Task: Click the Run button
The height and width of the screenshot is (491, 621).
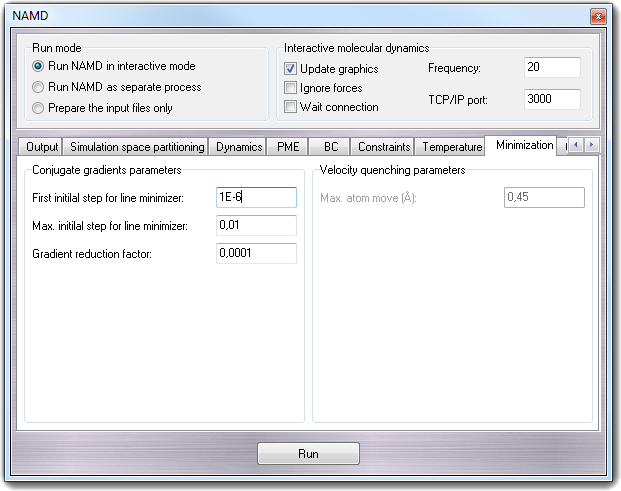Action: point(308,453)
